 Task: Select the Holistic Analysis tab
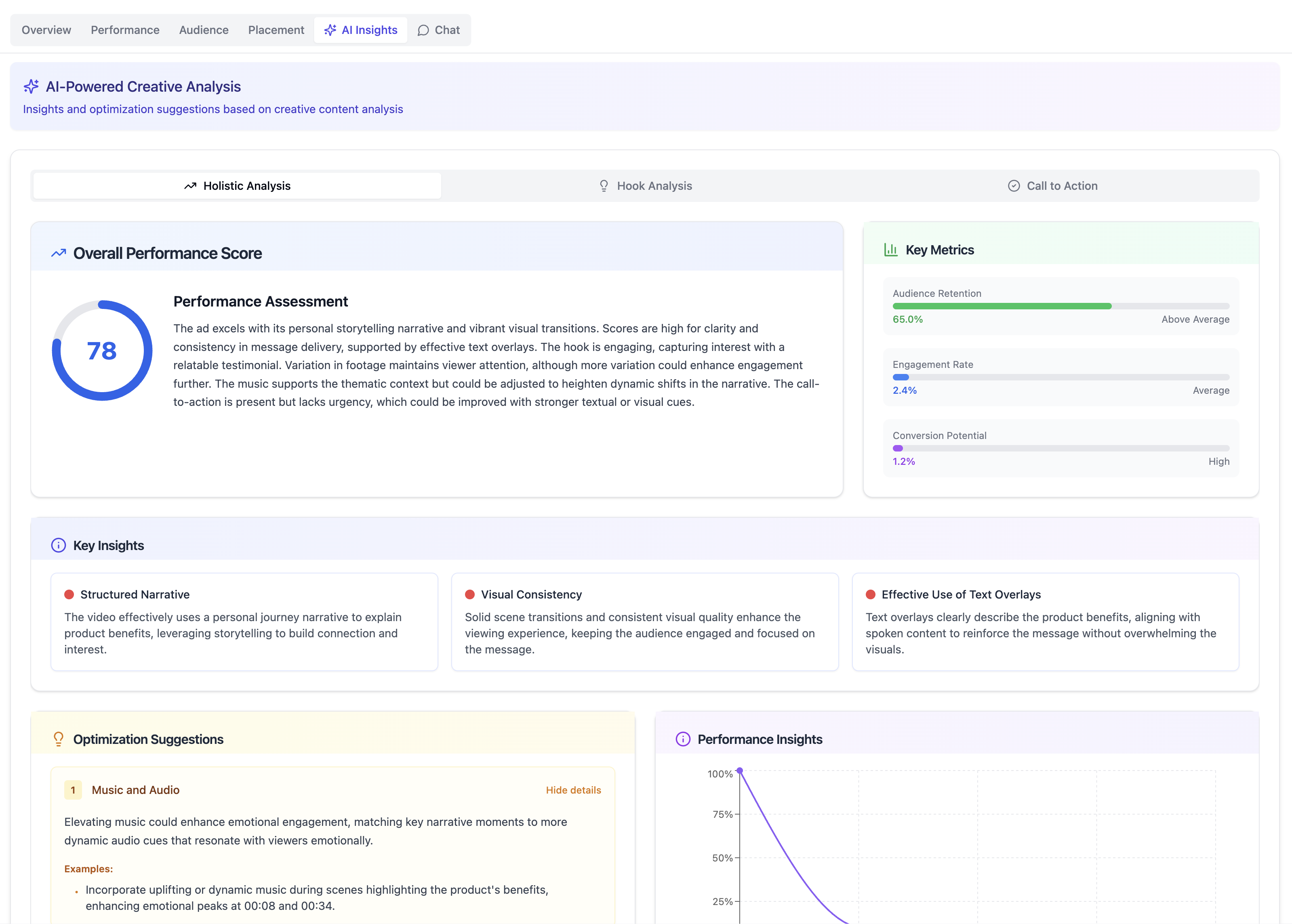pyautogui.click(x=237, y=186)
